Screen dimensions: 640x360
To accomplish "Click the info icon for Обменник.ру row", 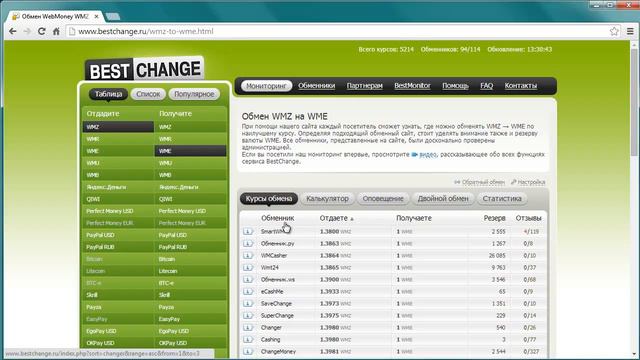I will click(x=248, y=243).
